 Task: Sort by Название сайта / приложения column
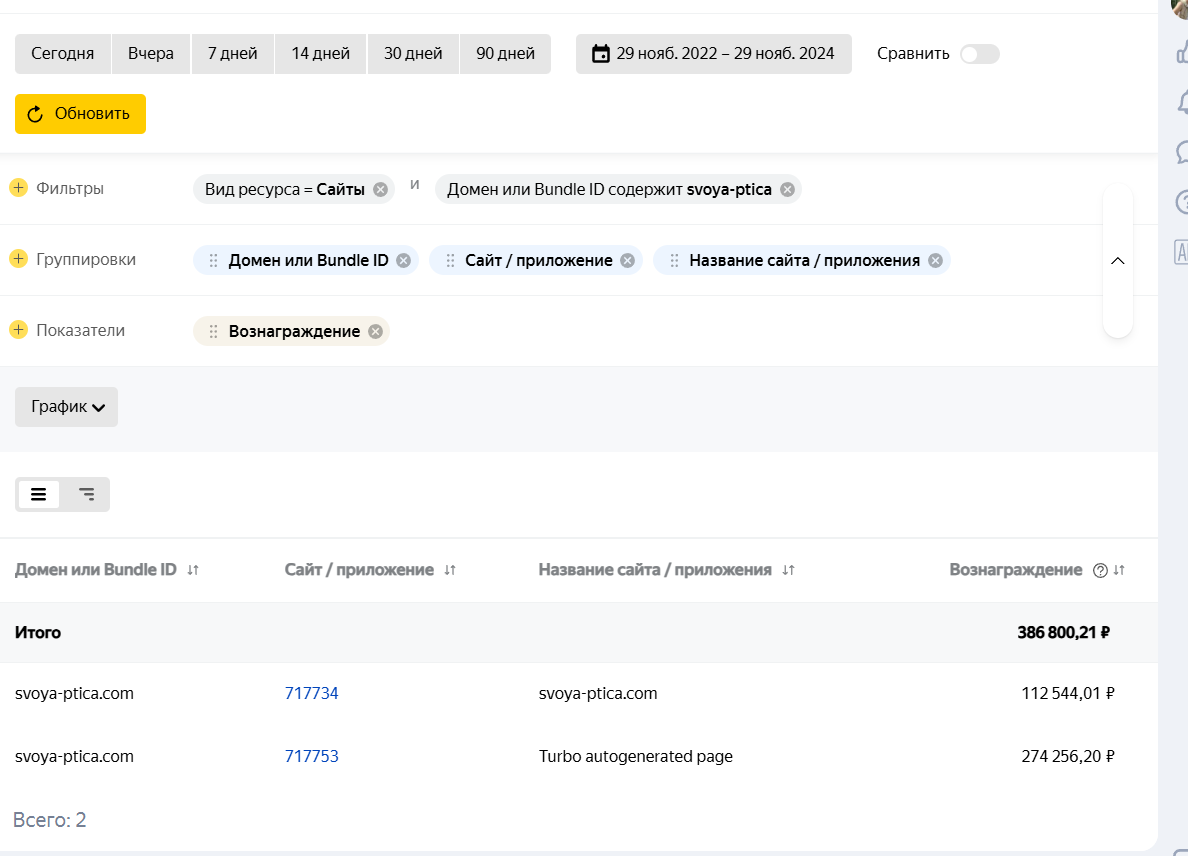tap(788, 570)
